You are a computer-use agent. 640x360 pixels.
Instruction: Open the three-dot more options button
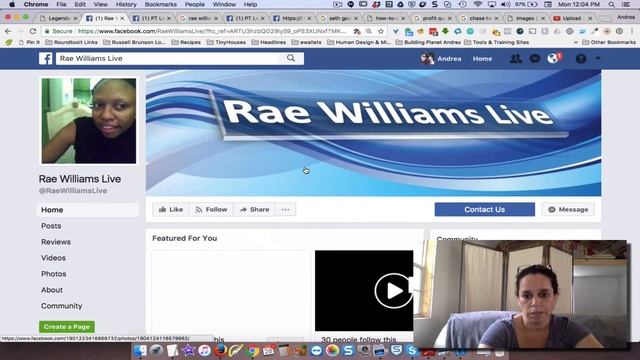285,209
